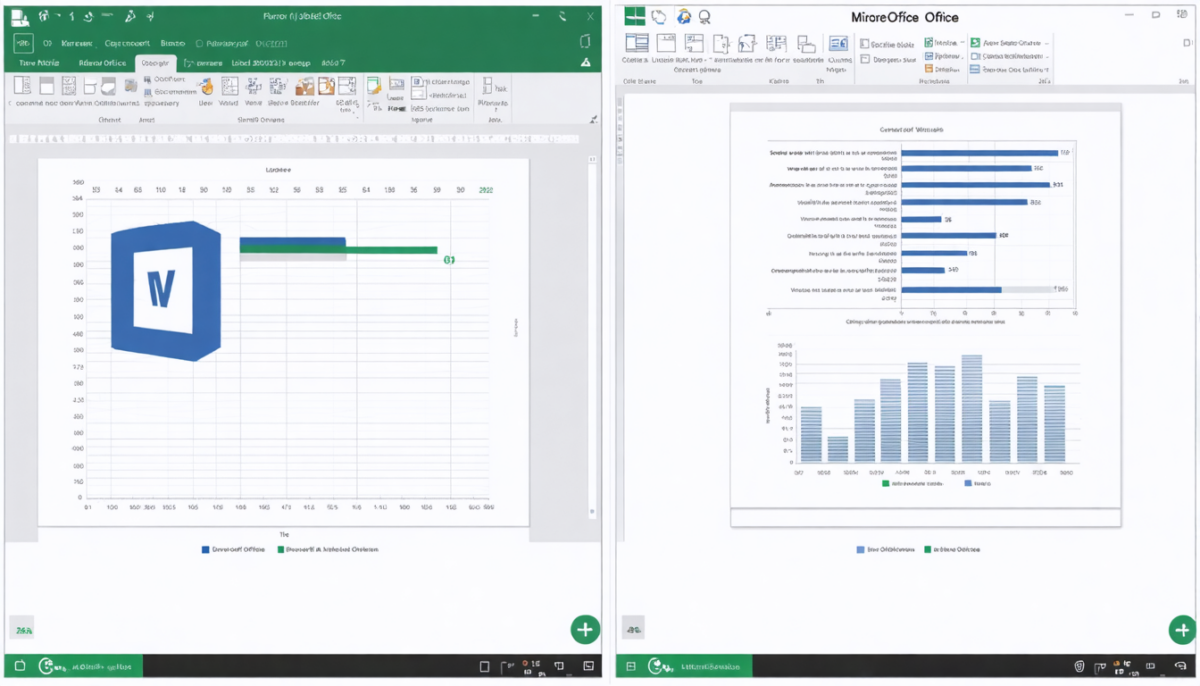This screenshot has width=1200, height=686.
Task: Select the long green bar in the left chart
Action: [338, 250]
